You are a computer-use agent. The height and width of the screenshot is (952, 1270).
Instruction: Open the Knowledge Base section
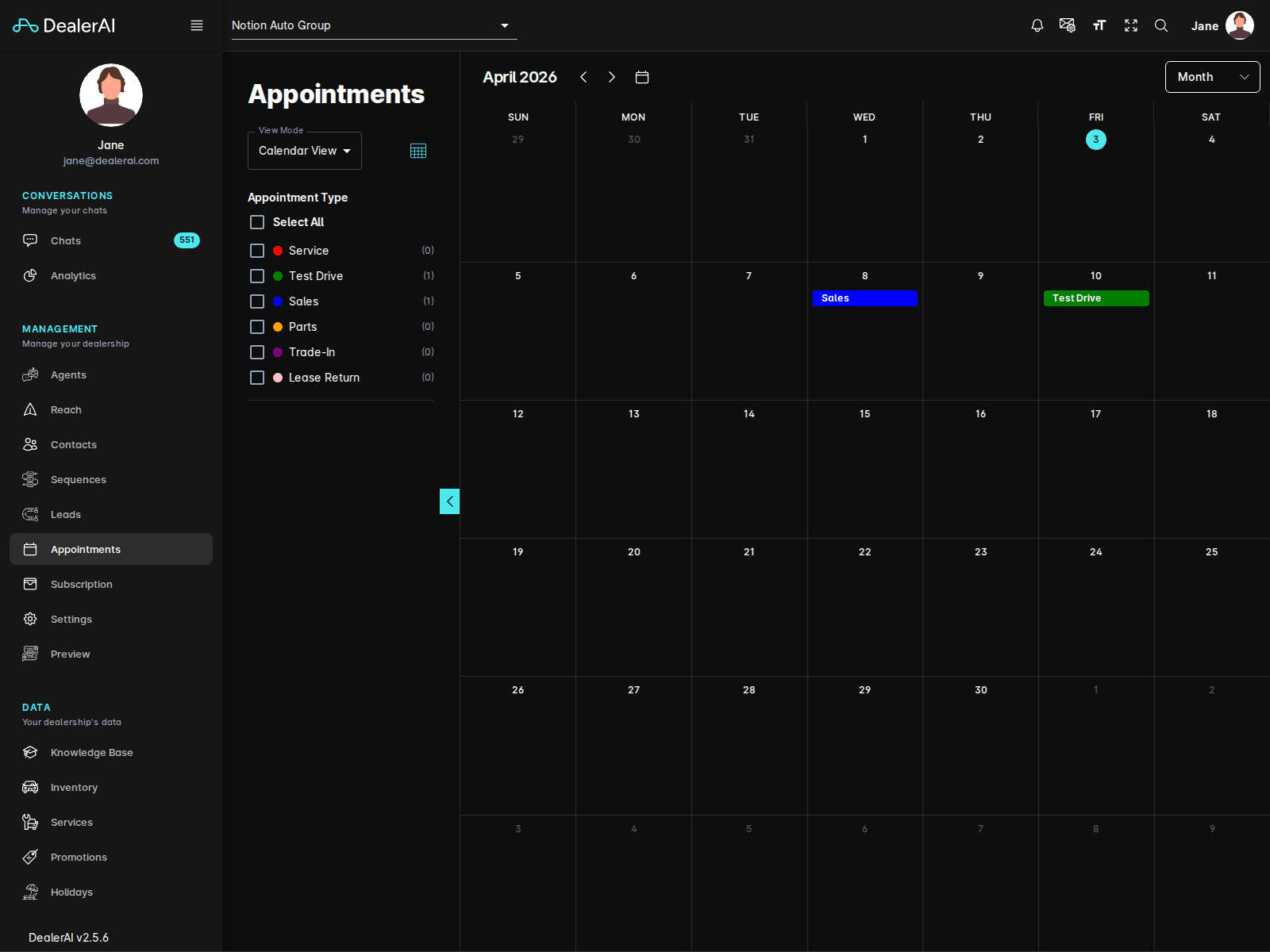[91, 752]
